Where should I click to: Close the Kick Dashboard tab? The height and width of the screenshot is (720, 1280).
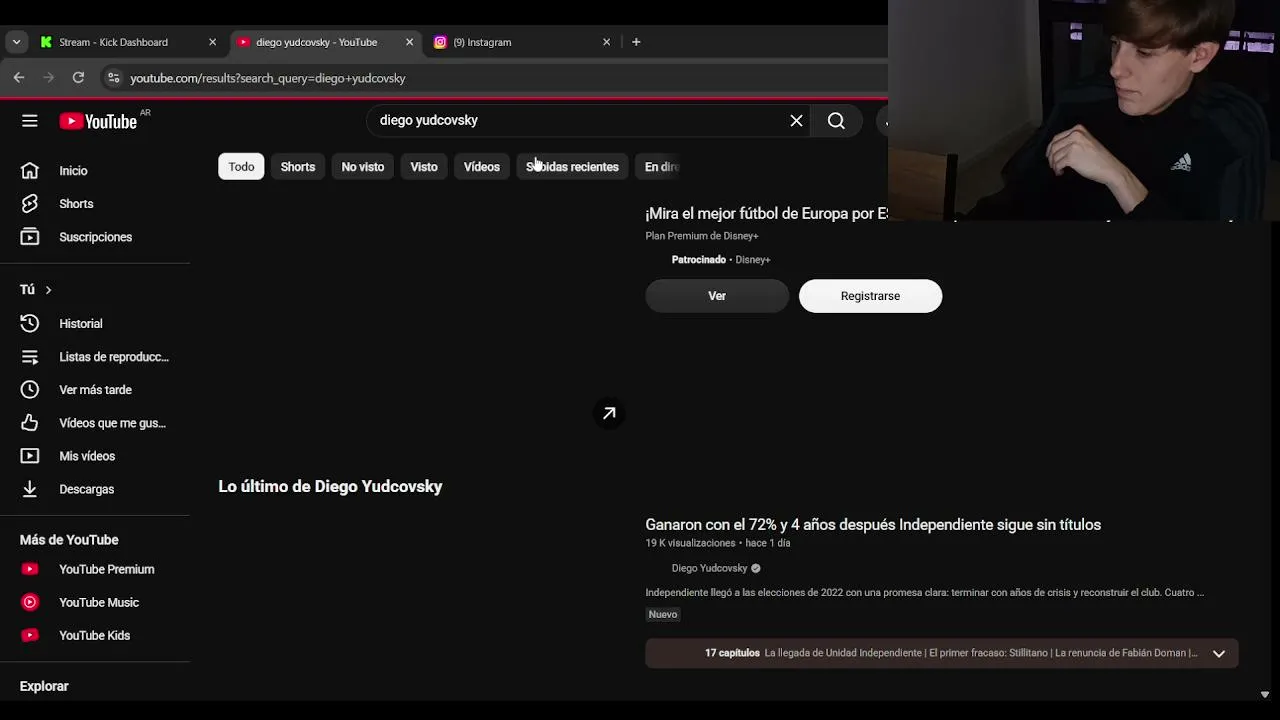coord(212,42)
